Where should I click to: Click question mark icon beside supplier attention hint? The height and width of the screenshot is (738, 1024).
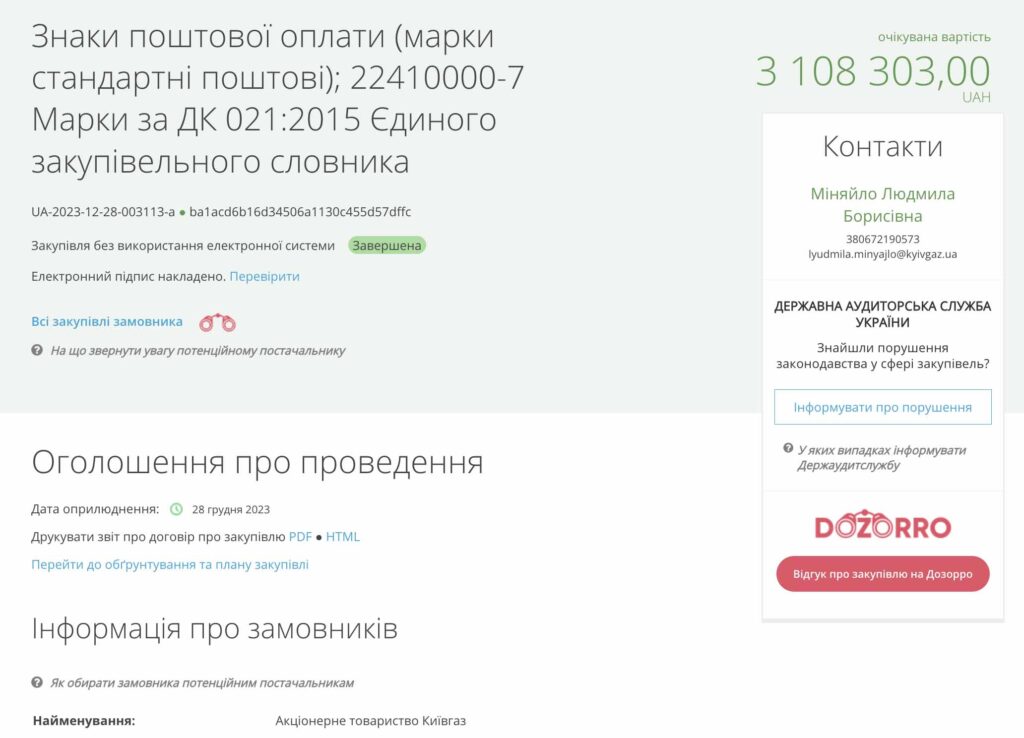tap(37, 351)
